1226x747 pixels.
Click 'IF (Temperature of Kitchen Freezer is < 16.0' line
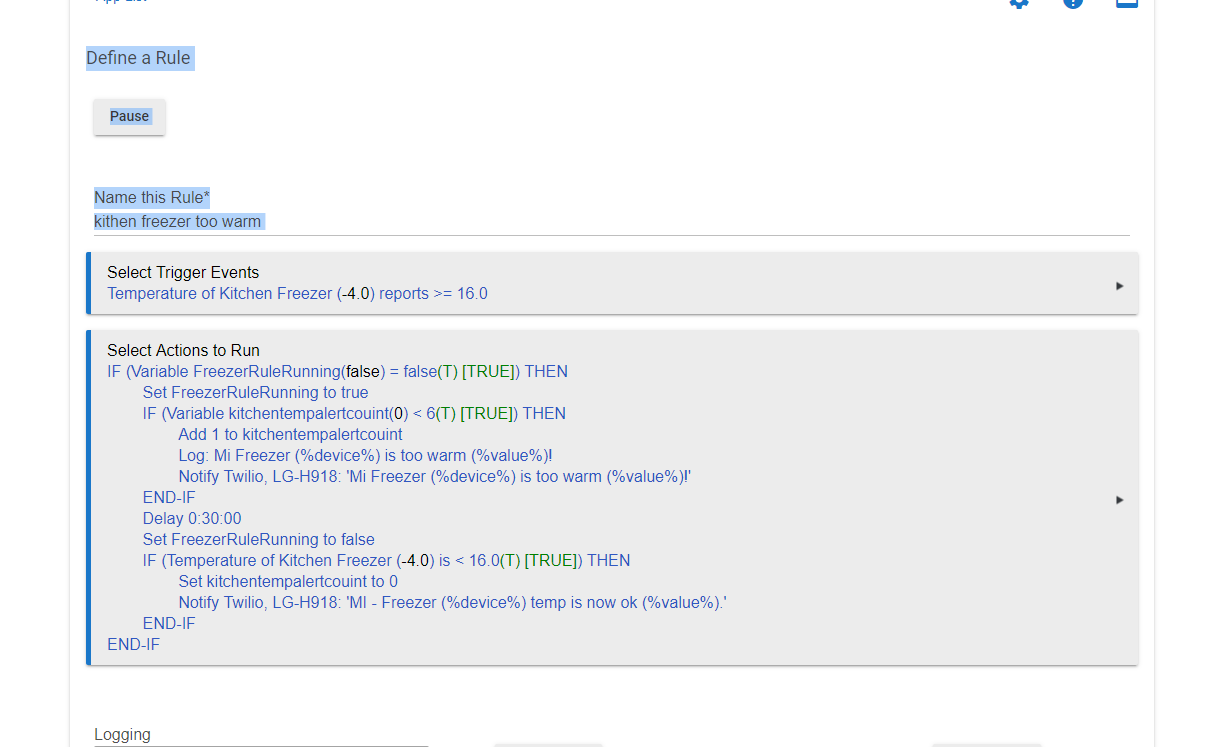(386, 561)
